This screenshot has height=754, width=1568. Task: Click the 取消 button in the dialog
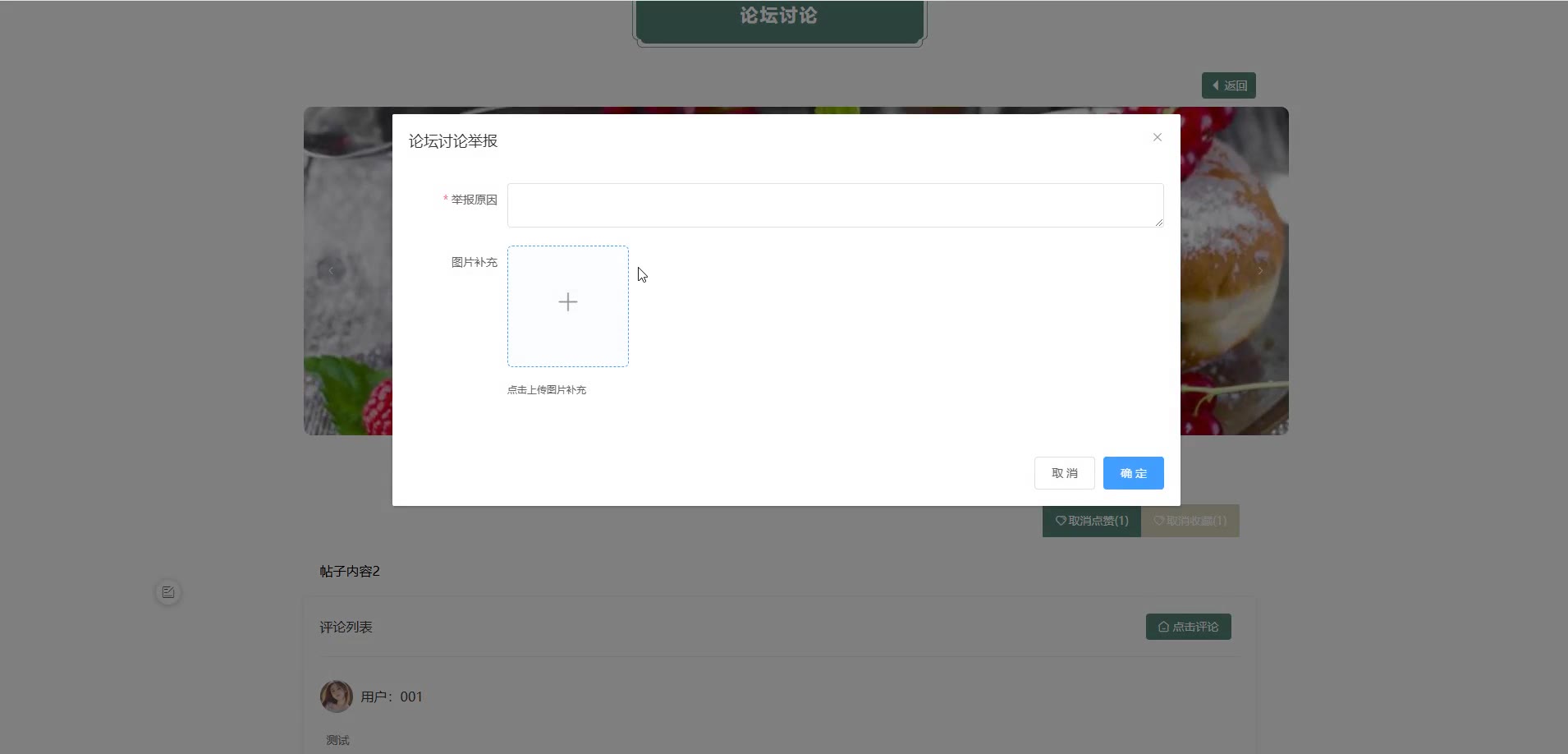1065,473
